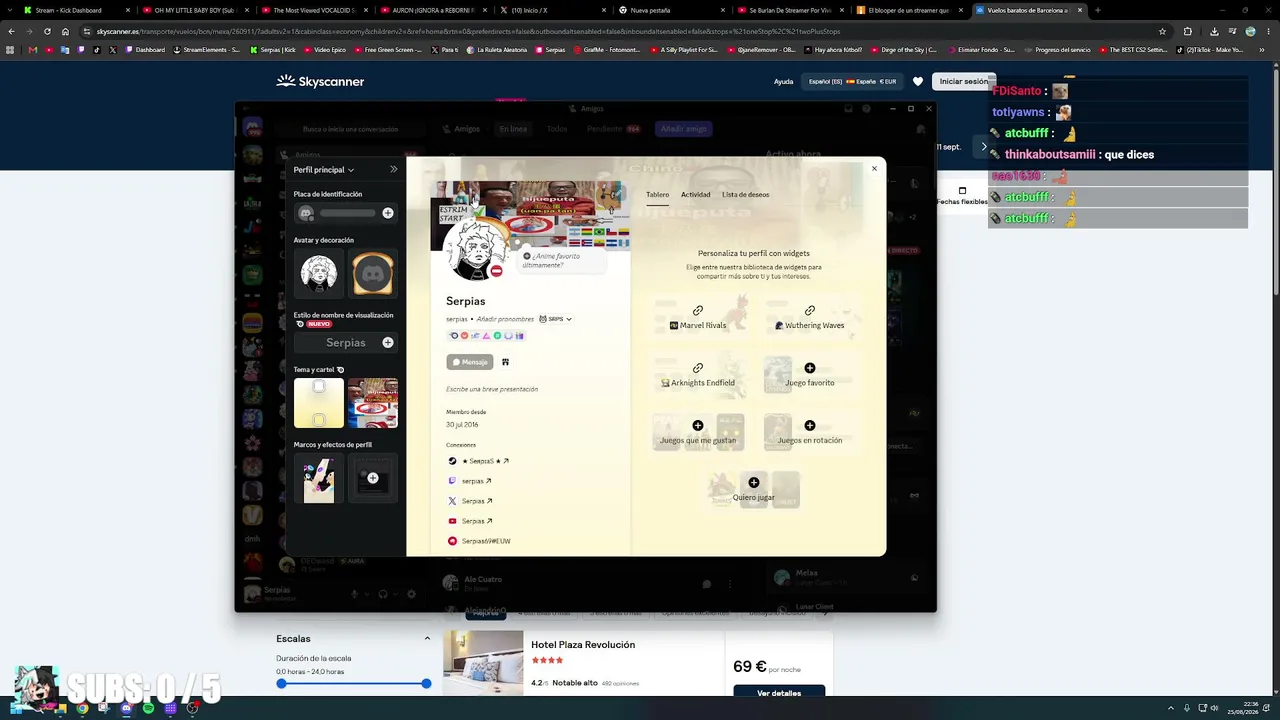1280x720 pixels.
Task: Open the gift icon next to Mensaje
Action: pos(505,362)
